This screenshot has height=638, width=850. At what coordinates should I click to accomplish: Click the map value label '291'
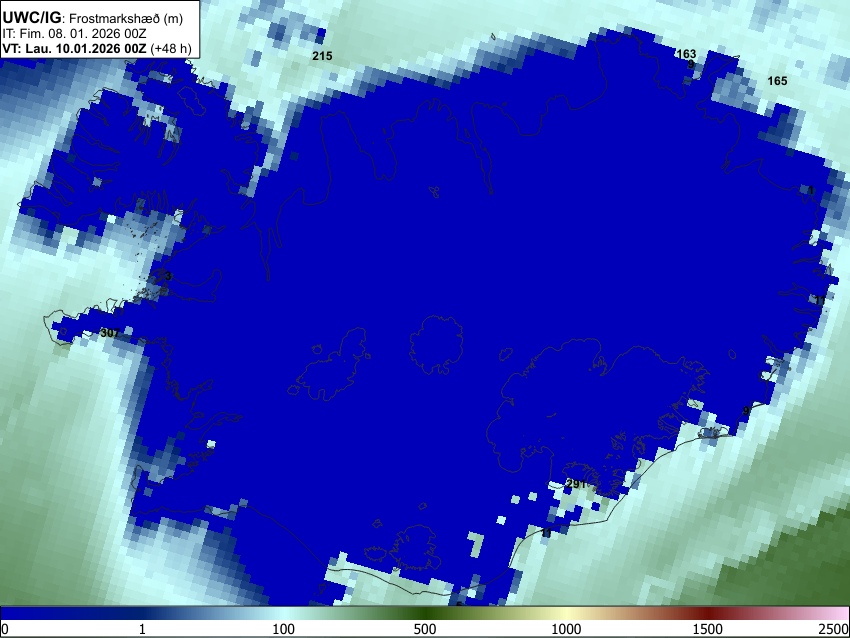tap(576, 484)
